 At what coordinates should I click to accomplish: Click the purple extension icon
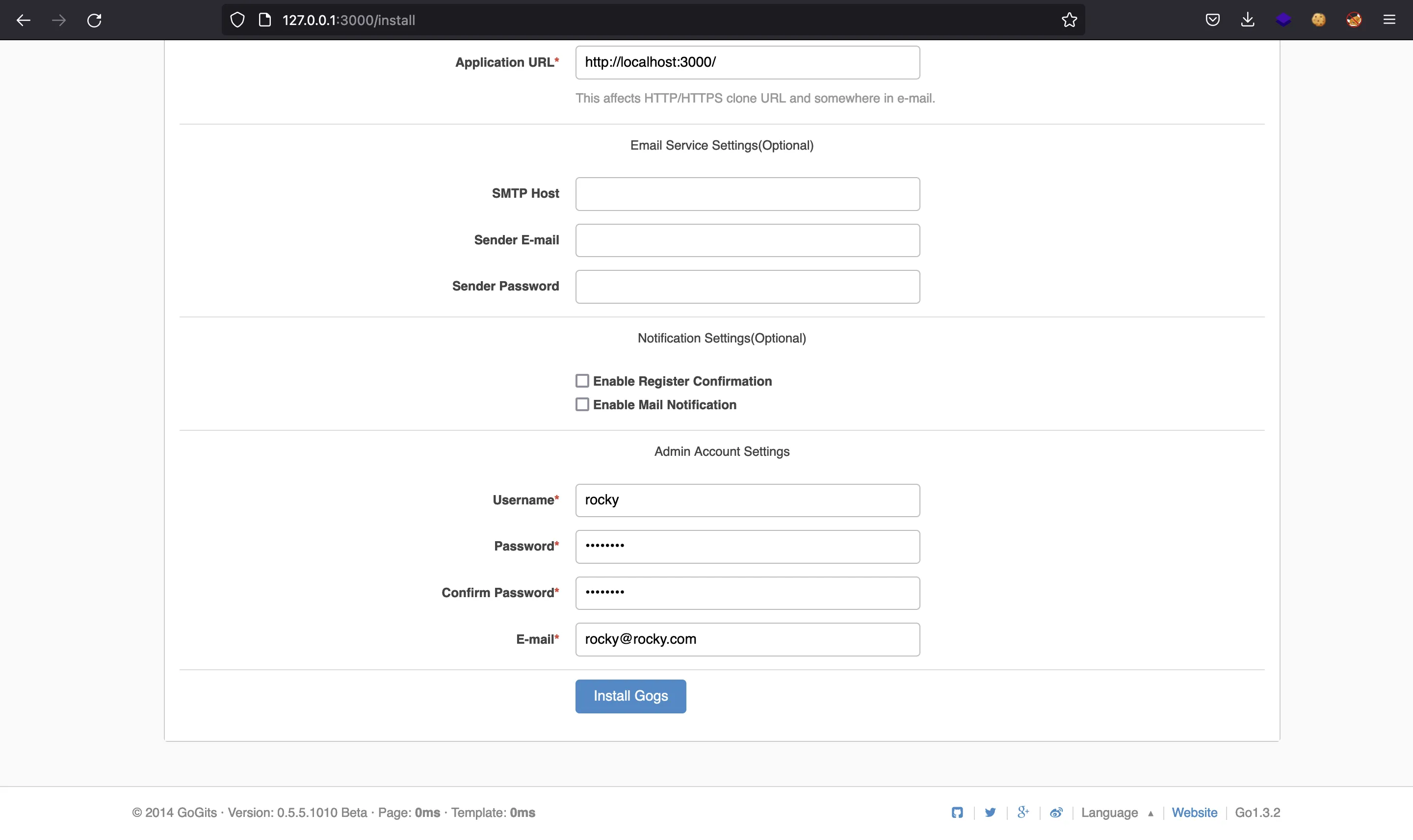click(1283, 20)
